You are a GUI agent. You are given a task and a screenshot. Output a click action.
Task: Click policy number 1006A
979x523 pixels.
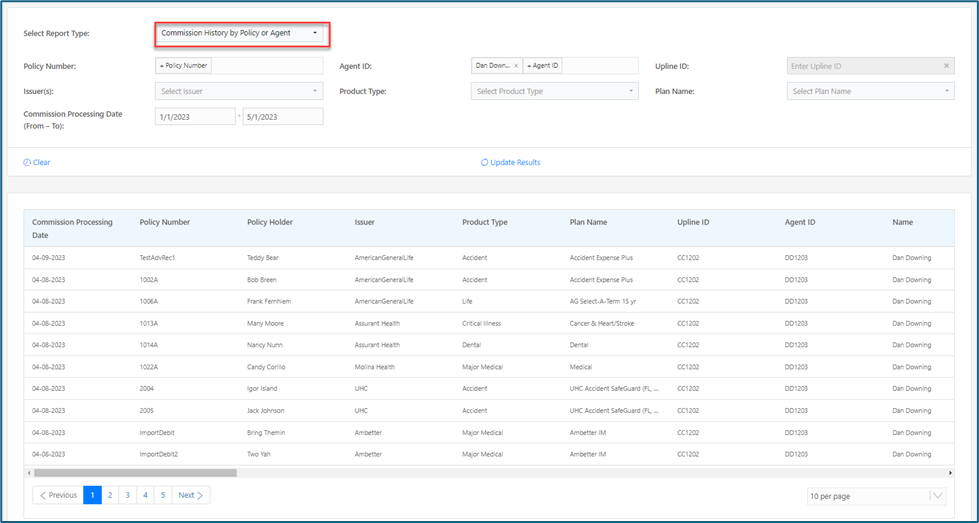[x=149, y=301]
